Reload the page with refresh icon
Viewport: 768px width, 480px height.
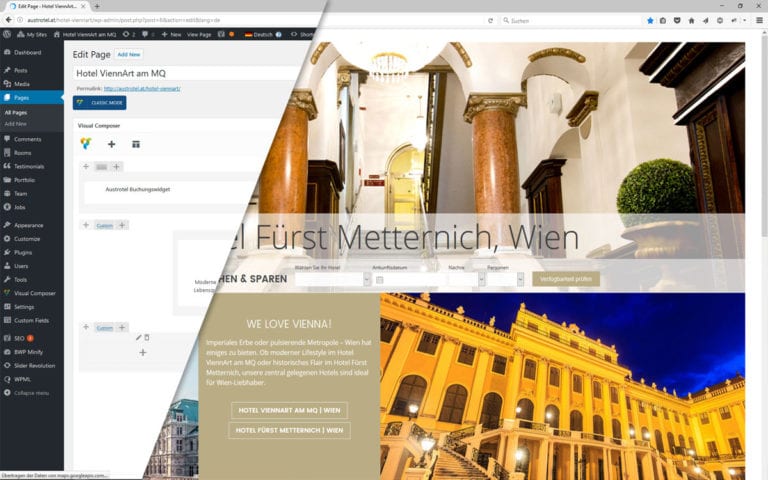[x=490, y=21]
